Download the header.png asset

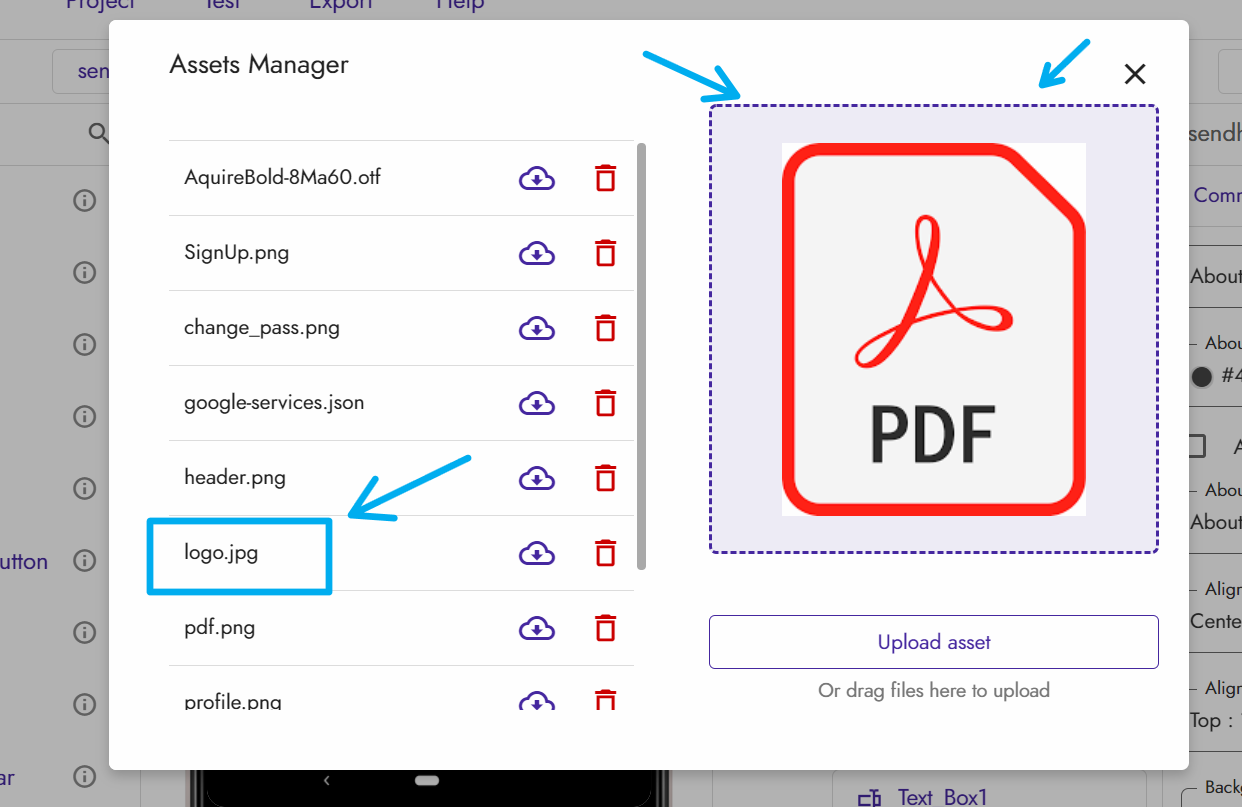(537, 478)
